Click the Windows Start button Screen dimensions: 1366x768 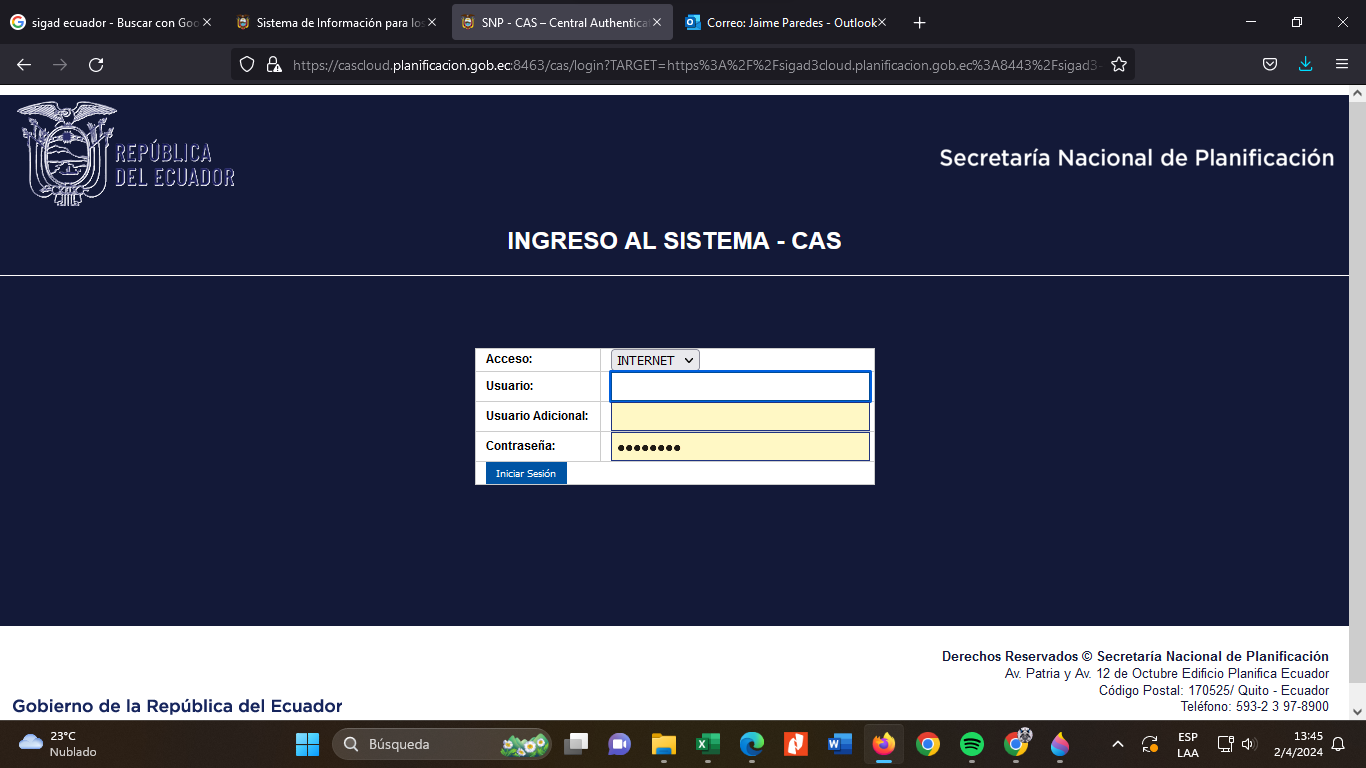point(307,744)
